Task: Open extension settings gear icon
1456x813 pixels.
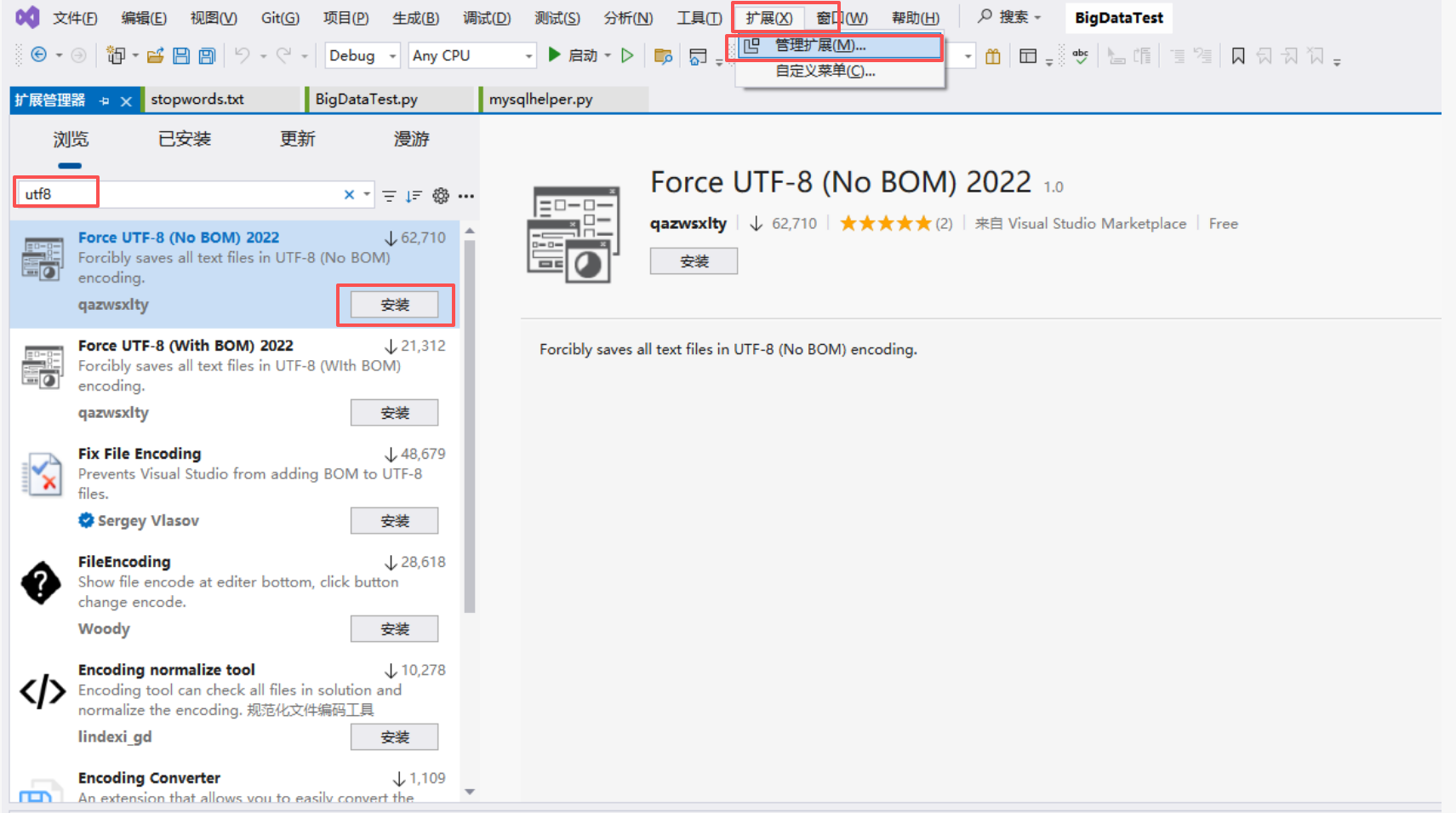Action: (441, 196)
